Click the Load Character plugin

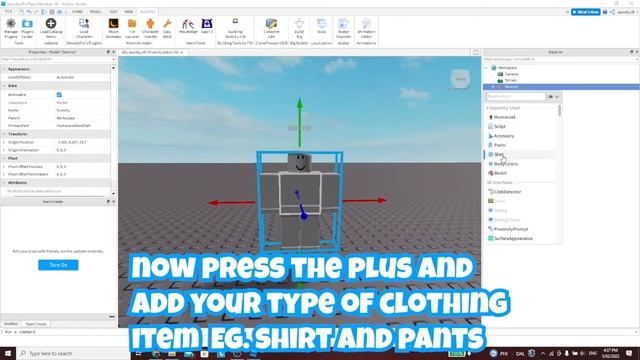pos(84,28)
